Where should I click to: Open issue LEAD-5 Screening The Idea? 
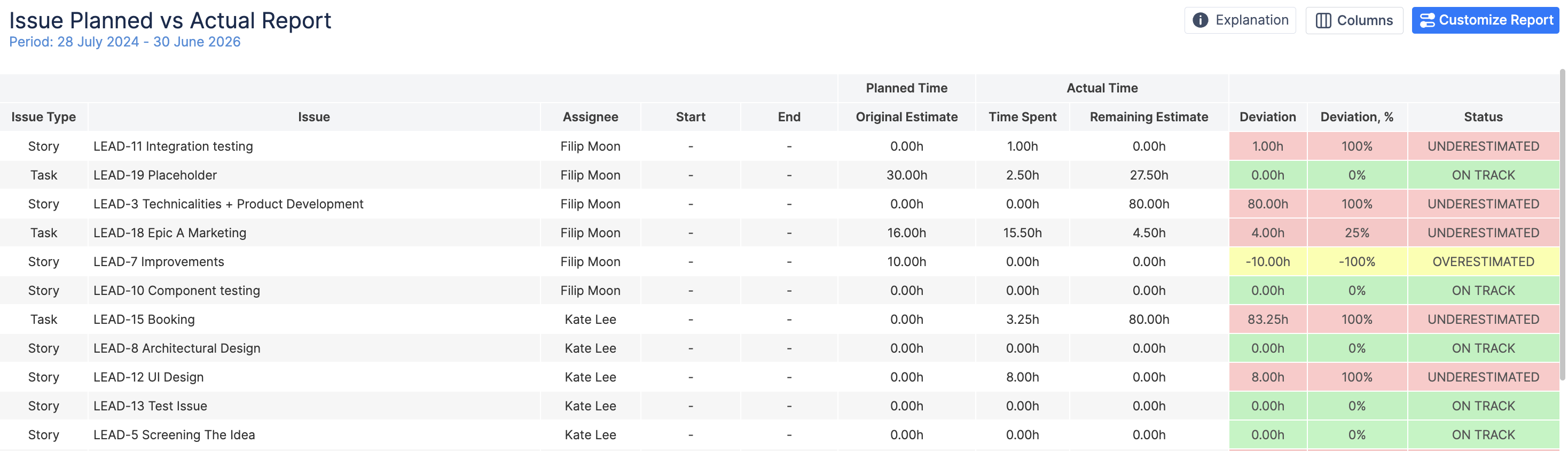174,435
